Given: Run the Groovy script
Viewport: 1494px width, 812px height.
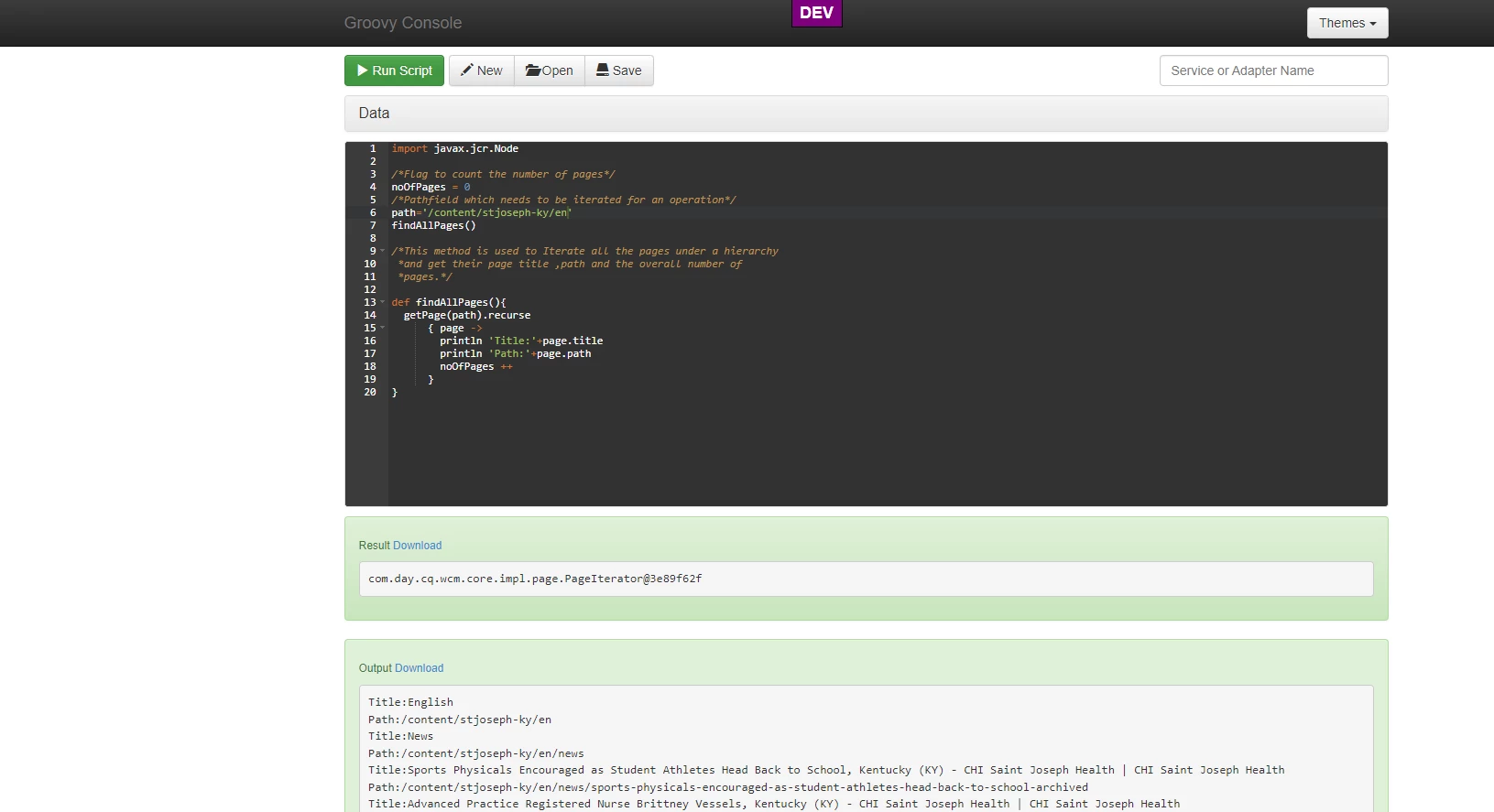Looking at the screenshot, I should coord(394,70).
